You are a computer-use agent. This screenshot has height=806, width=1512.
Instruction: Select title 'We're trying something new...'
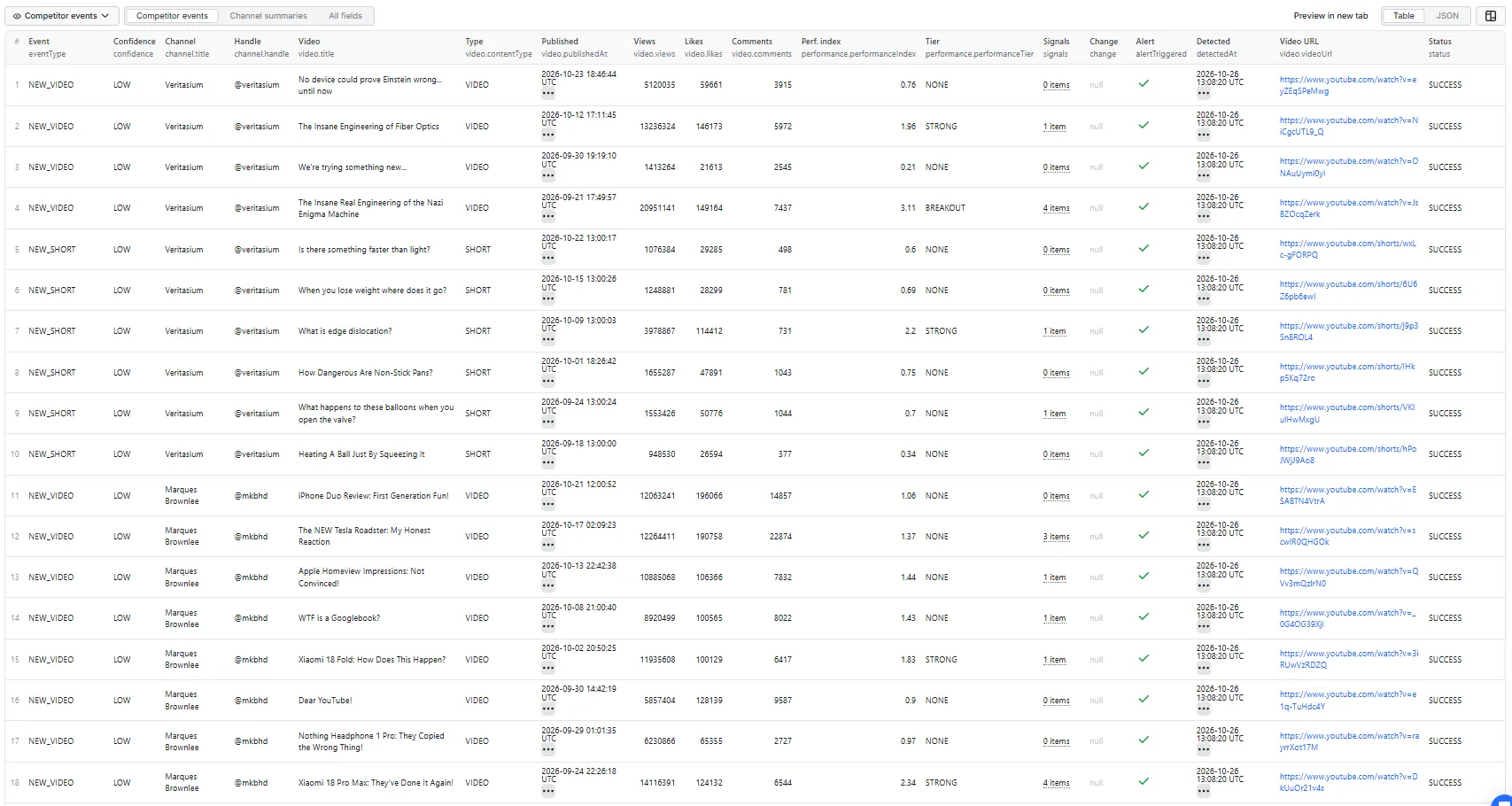pos(352,167)
